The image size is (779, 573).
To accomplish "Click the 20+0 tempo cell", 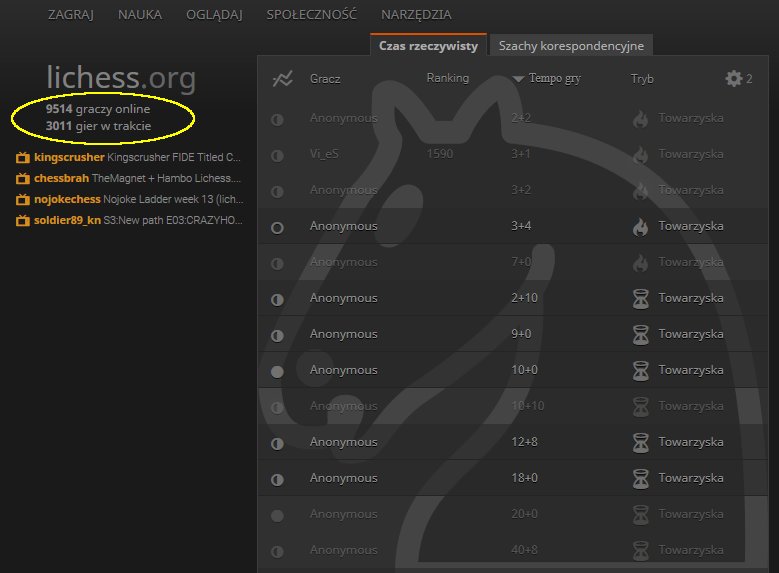I will coord(524,514).
